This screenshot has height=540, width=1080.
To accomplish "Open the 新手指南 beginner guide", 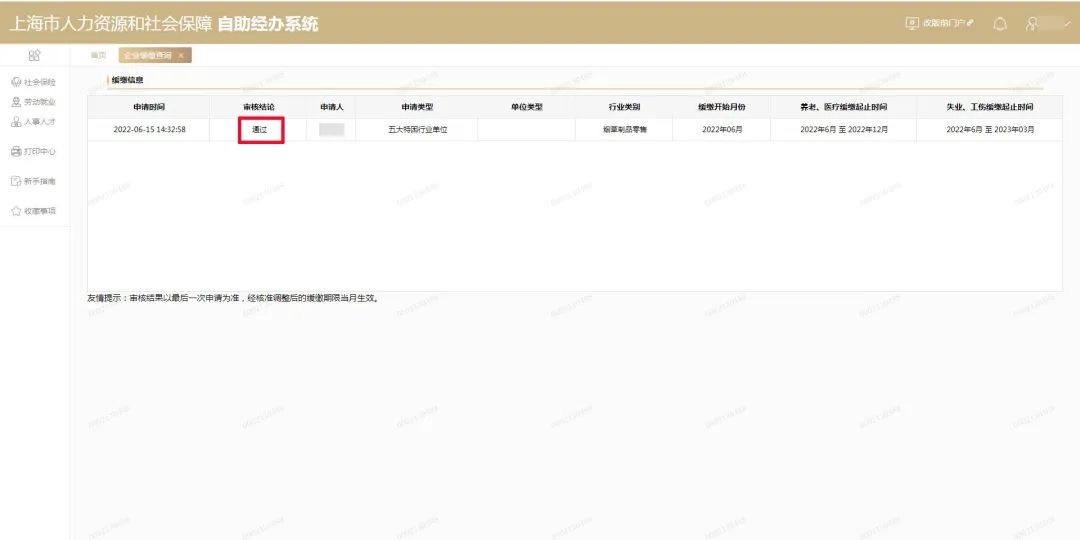I will coord(34,181).
